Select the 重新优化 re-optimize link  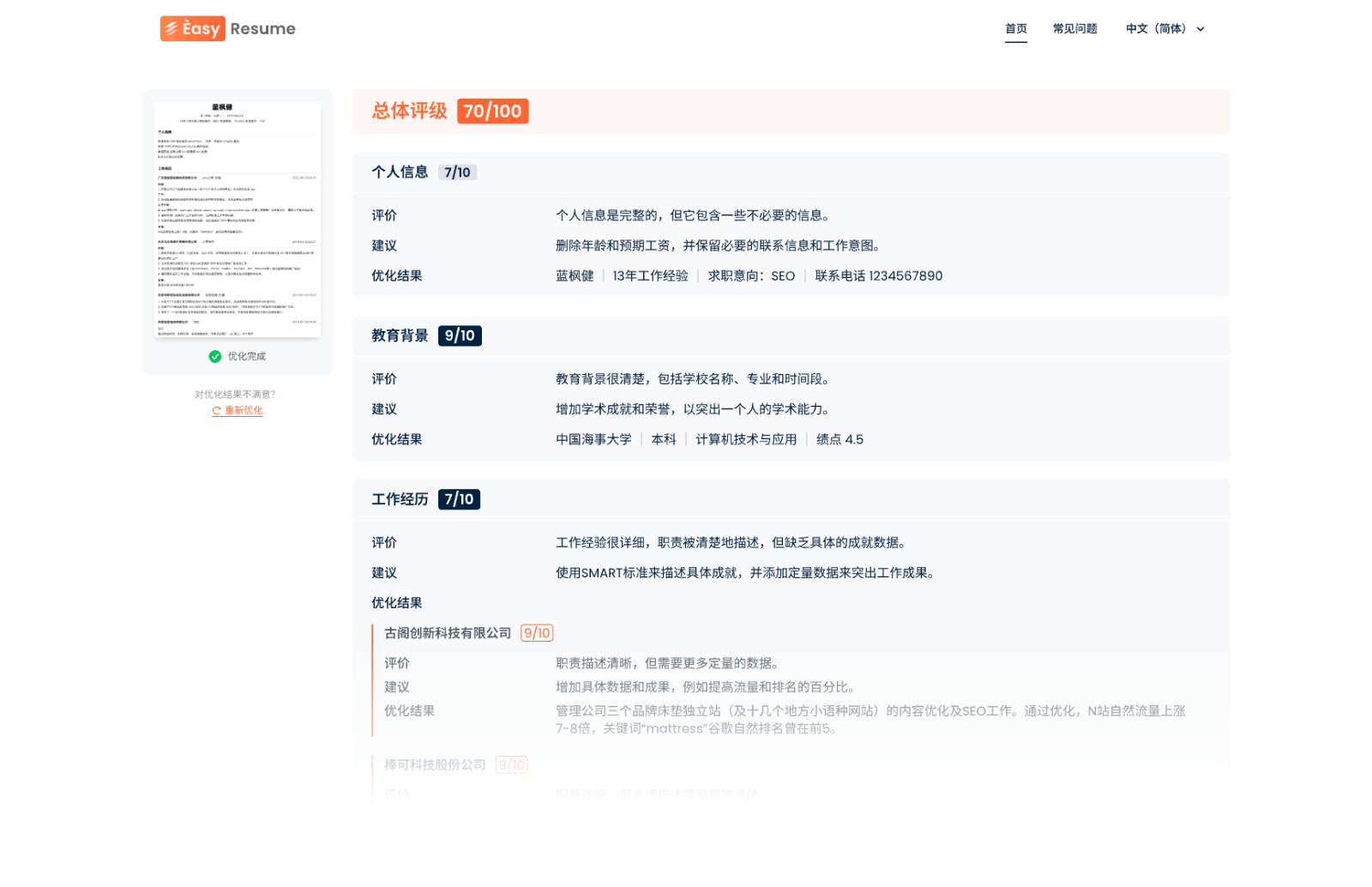[x=243, y=411]
